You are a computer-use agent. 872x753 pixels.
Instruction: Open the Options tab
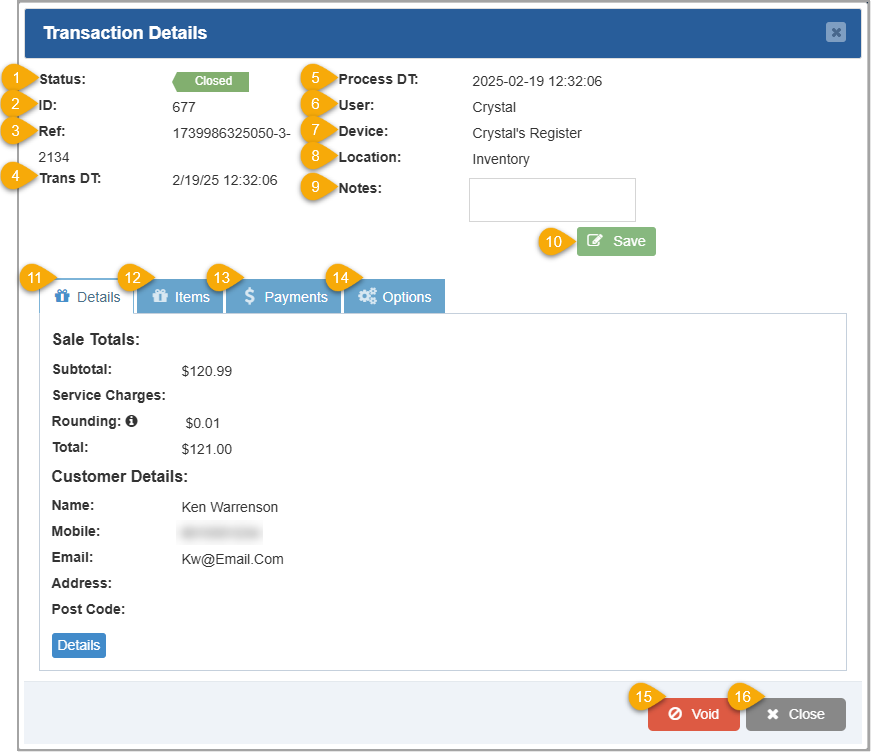394,296
